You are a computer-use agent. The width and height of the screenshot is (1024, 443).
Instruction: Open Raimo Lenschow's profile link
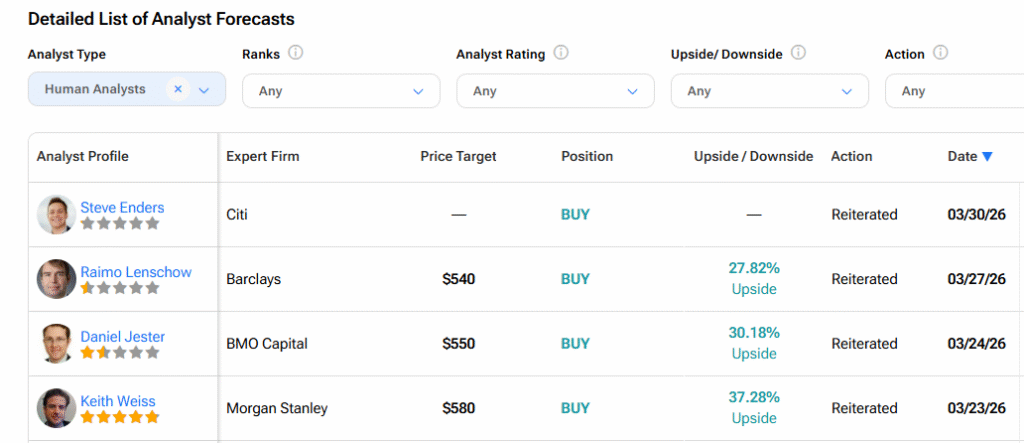pos(136,272)
